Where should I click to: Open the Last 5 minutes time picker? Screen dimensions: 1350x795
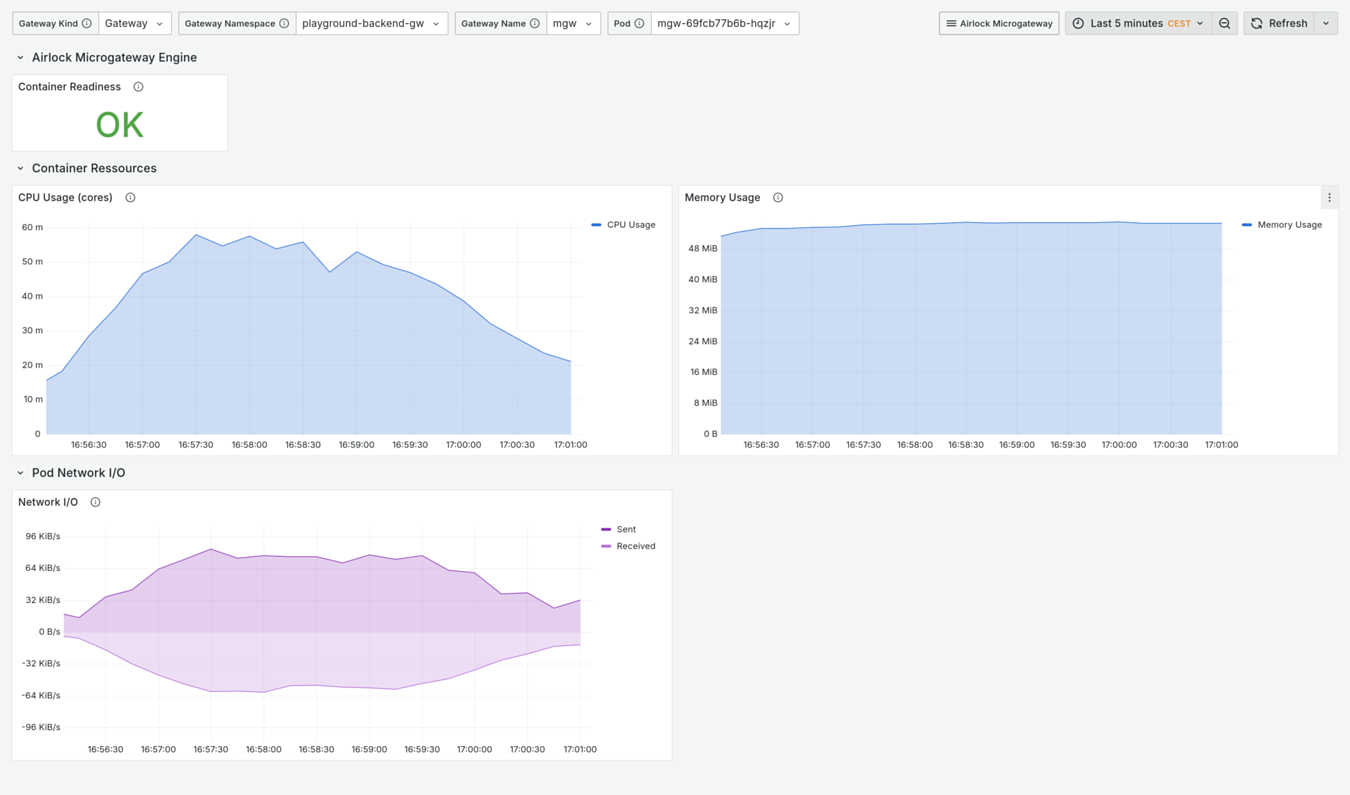(x=1138, y=23)
